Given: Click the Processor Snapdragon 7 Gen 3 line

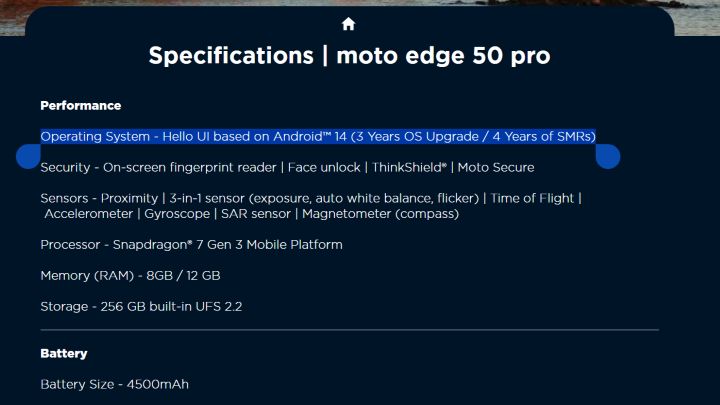Looking at the screenshot, I should coord(191,245).
